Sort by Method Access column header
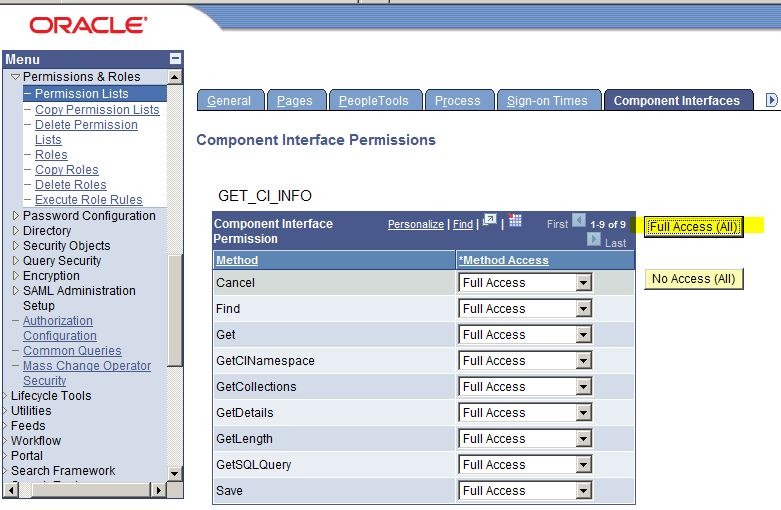 [x=504, y=260]
